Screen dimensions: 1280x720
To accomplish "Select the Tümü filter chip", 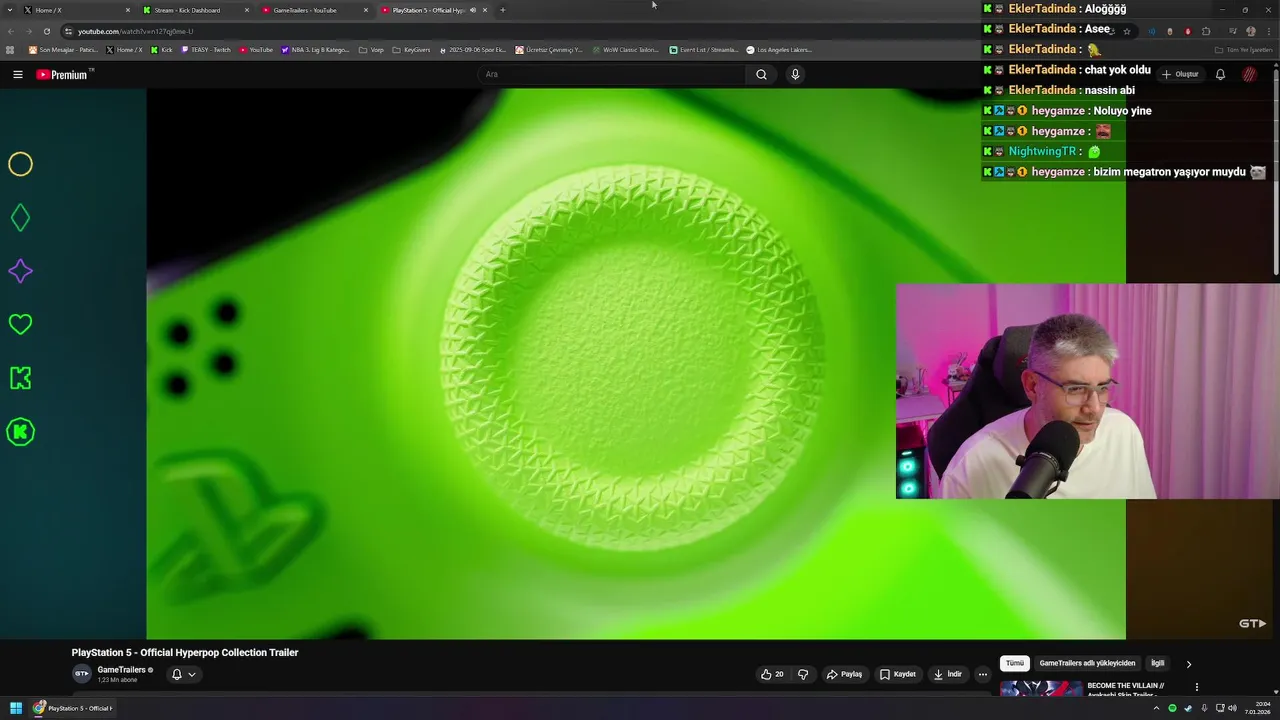I will pos(1015,663).
